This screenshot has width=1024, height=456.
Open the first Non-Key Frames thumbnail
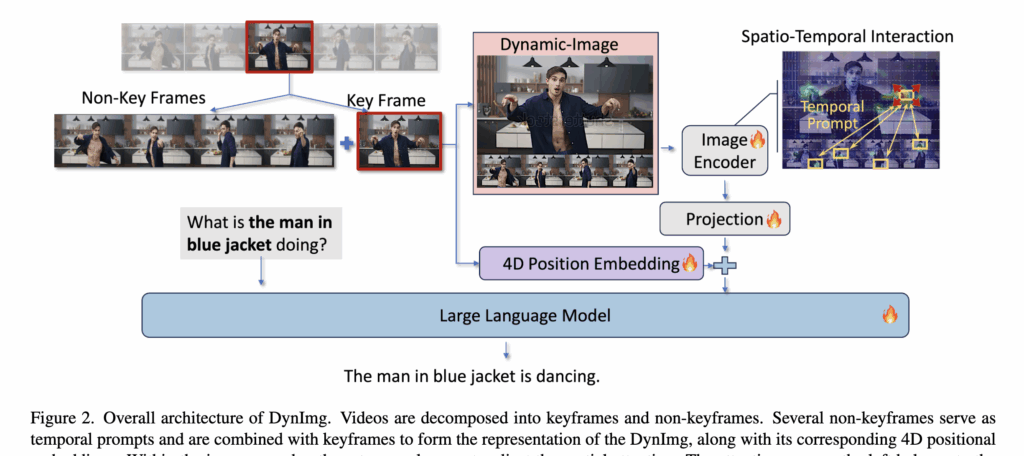[85, 141]
